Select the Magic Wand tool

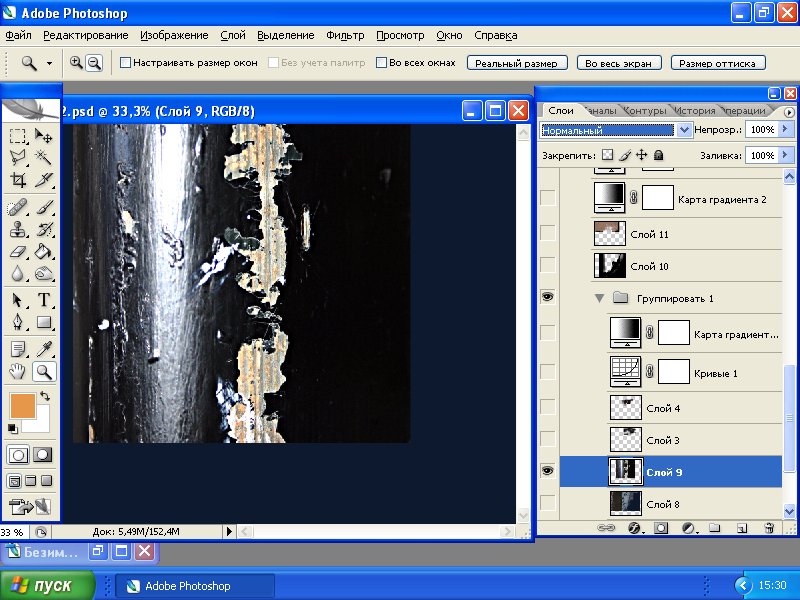point(44,157)
